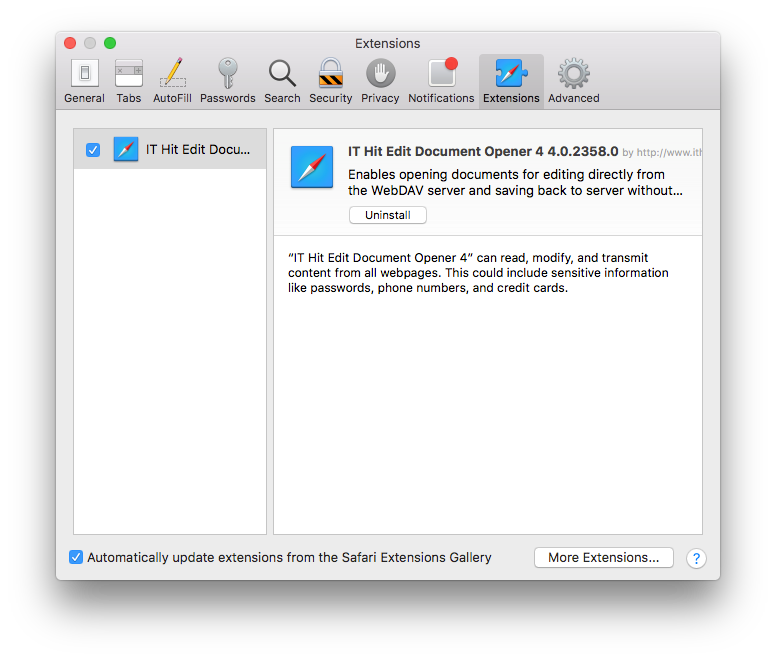Click the description text about WebDAV server

(515, 183)
